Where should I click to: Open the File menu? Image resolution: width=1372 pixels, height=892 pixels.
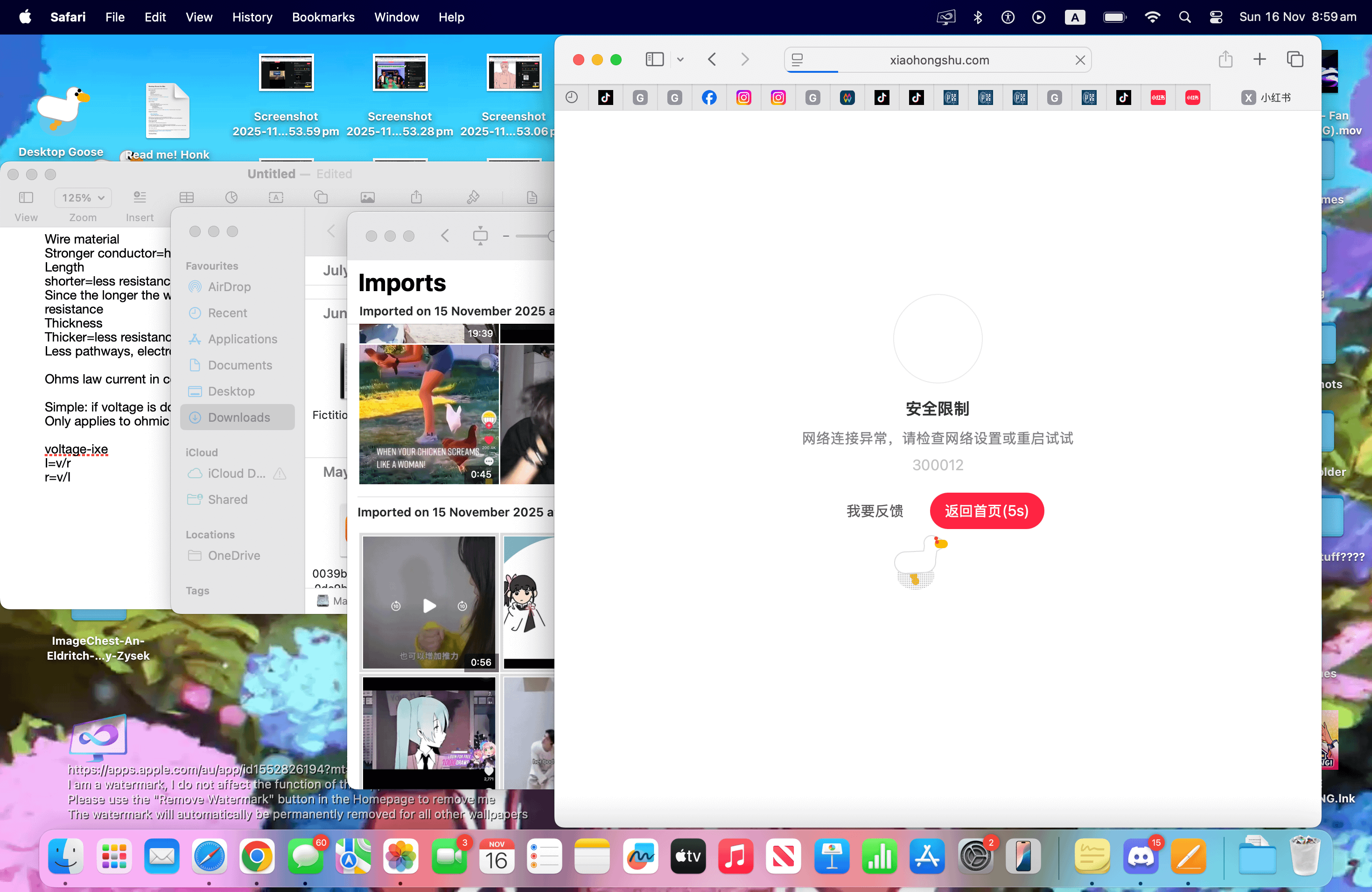point(115,17)
